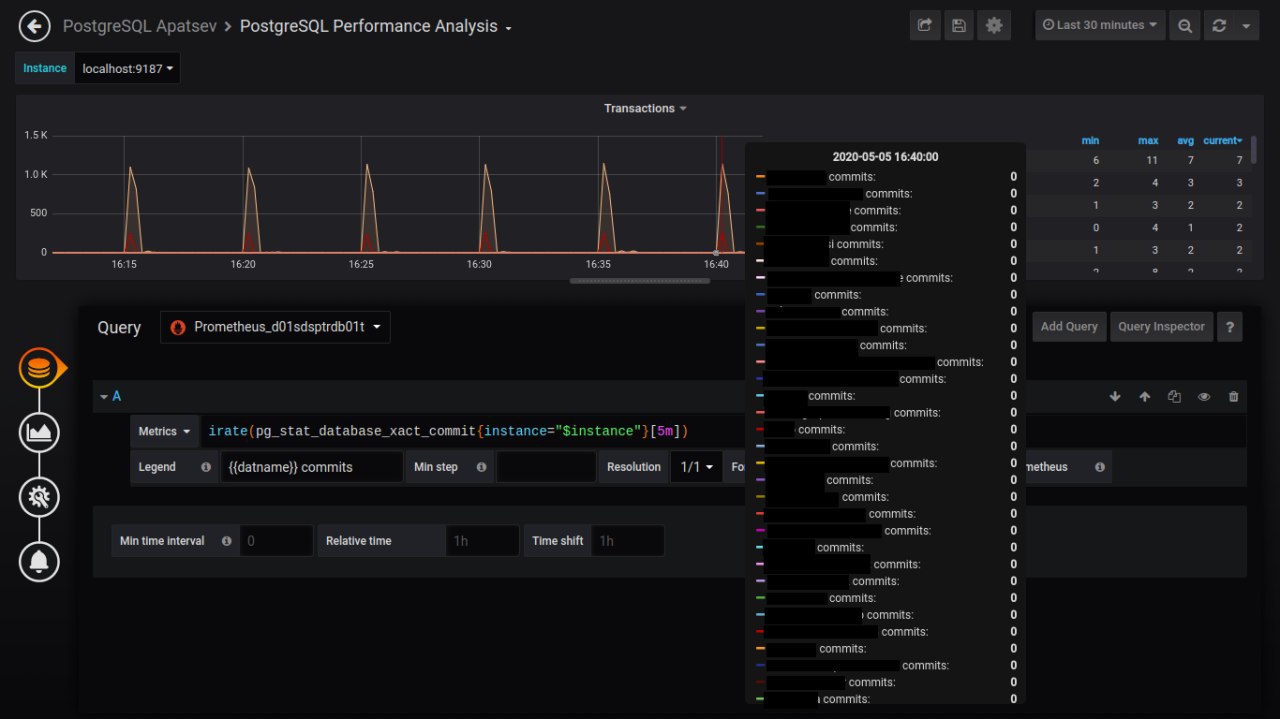Screen dimensions: 1280x719
Task: Open the localhost:9187 instance selector
Action: click(x=127, y=68)
